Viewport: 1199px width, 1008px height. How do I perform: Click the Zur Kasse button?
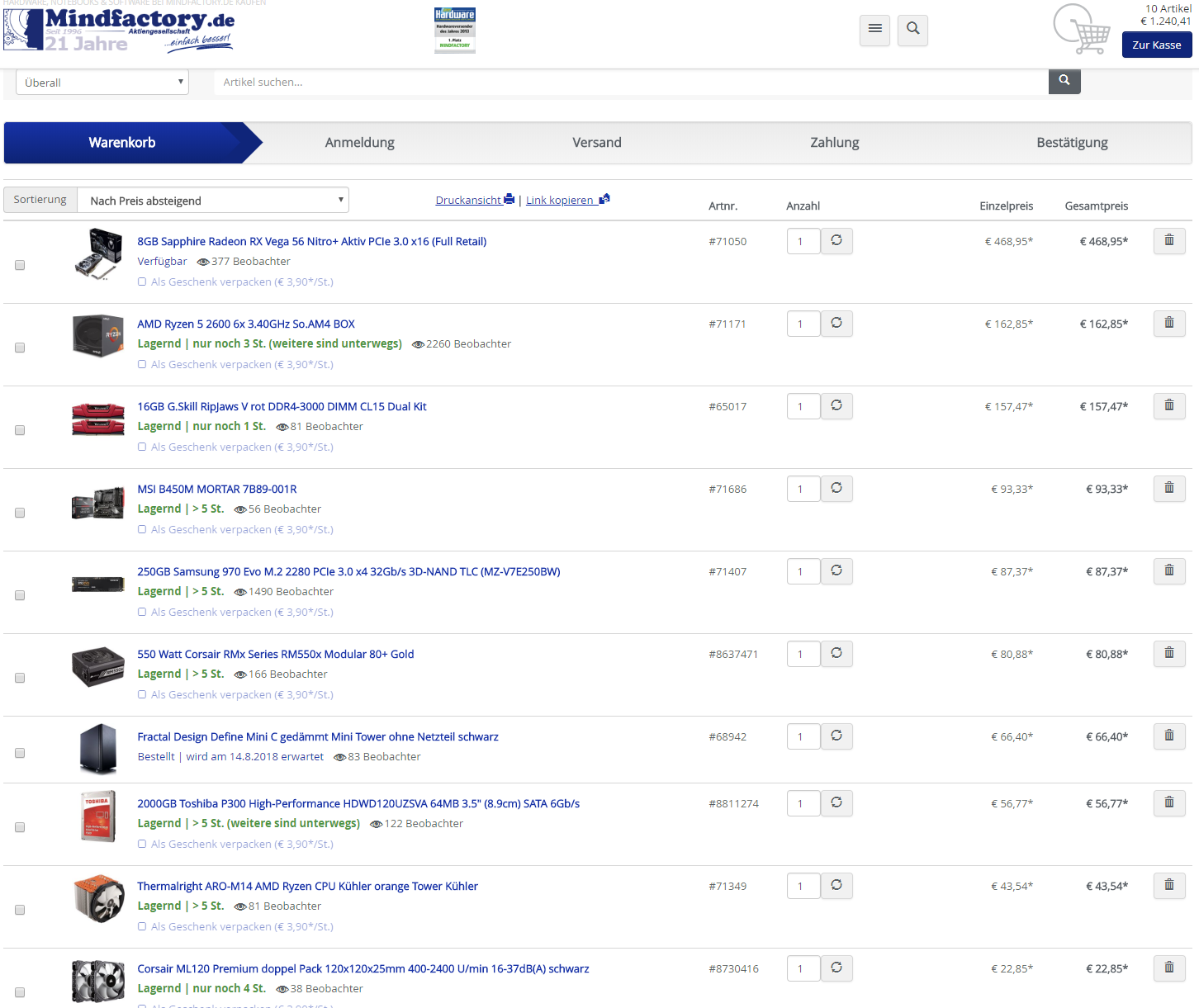pos(1156,45)
